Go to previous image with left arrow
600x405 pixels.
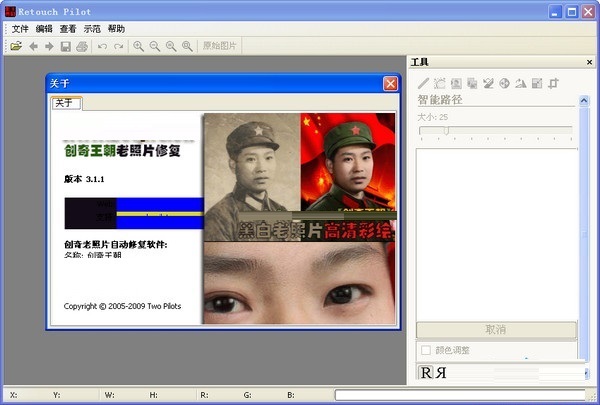(x=34, y=46)
